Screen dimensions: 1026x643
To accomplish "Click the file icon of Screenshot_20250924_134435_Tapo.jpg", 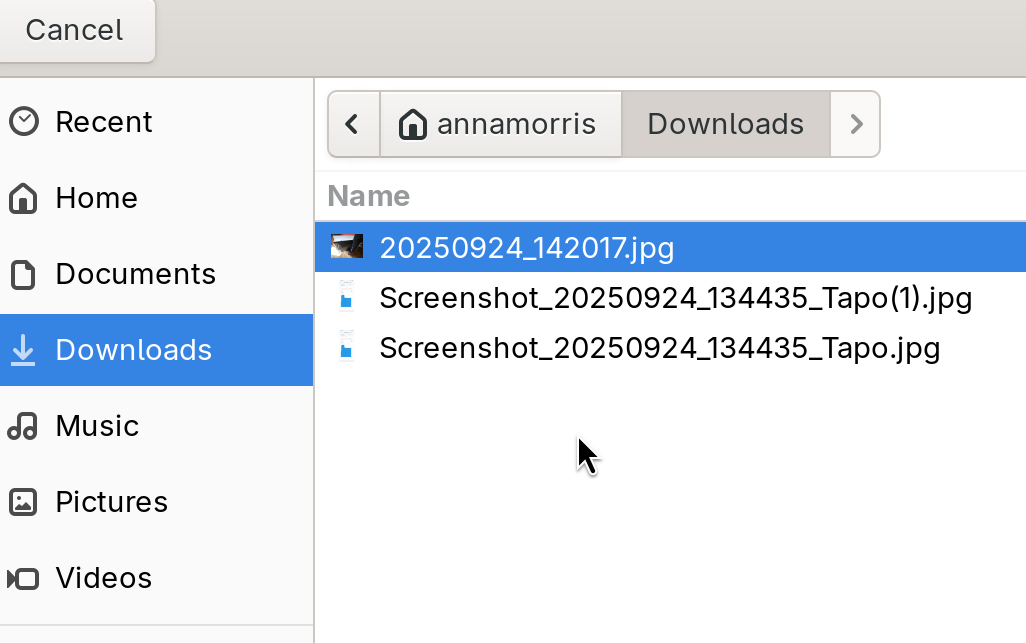I will pos(346,348).
